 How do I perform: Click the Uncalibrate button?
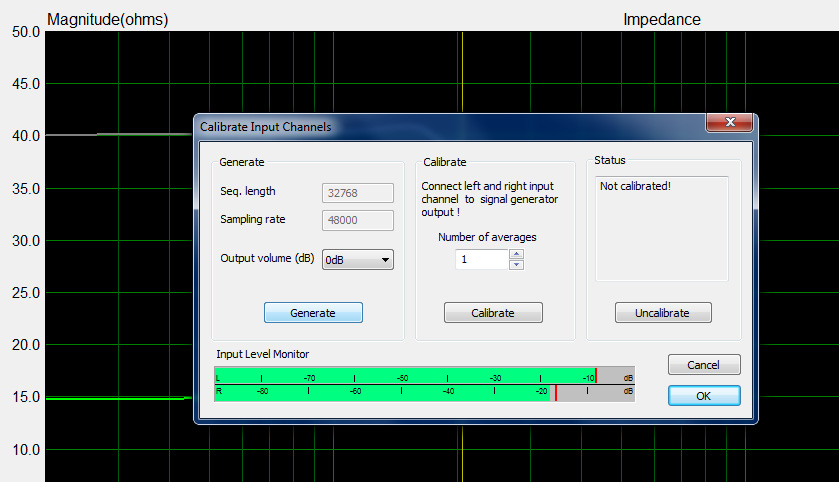point(663,312)
